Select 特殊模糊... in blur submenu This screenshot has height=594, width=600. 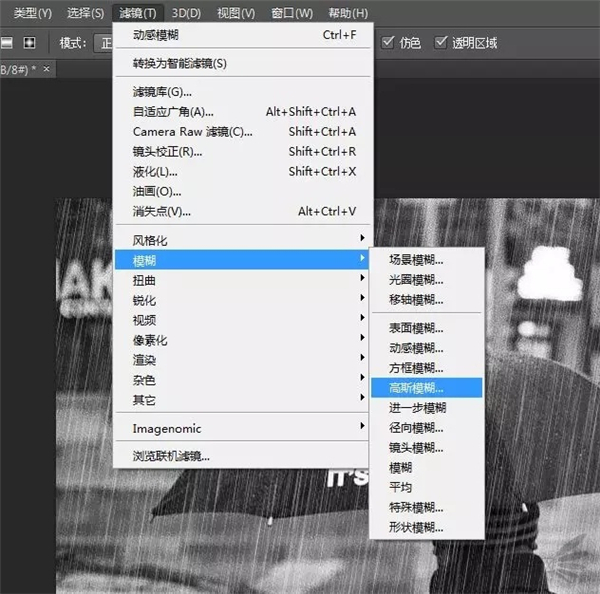(x=427, y=507)
